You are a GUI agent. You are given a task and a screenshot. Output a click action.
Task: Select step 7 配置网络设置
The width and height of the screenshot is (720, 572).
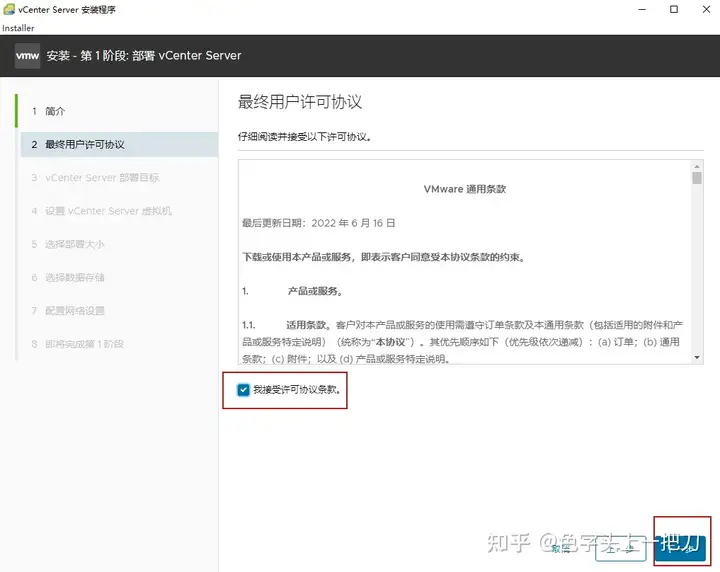coord(119,311)
